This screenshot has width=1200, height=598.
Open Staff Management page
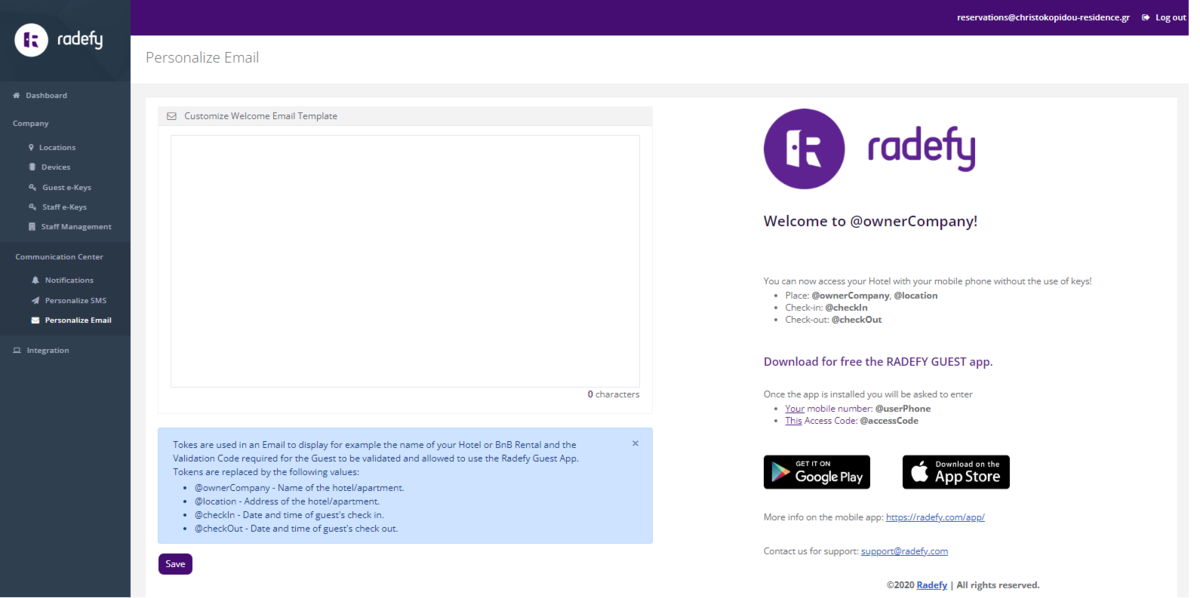(x=76, y=227)
